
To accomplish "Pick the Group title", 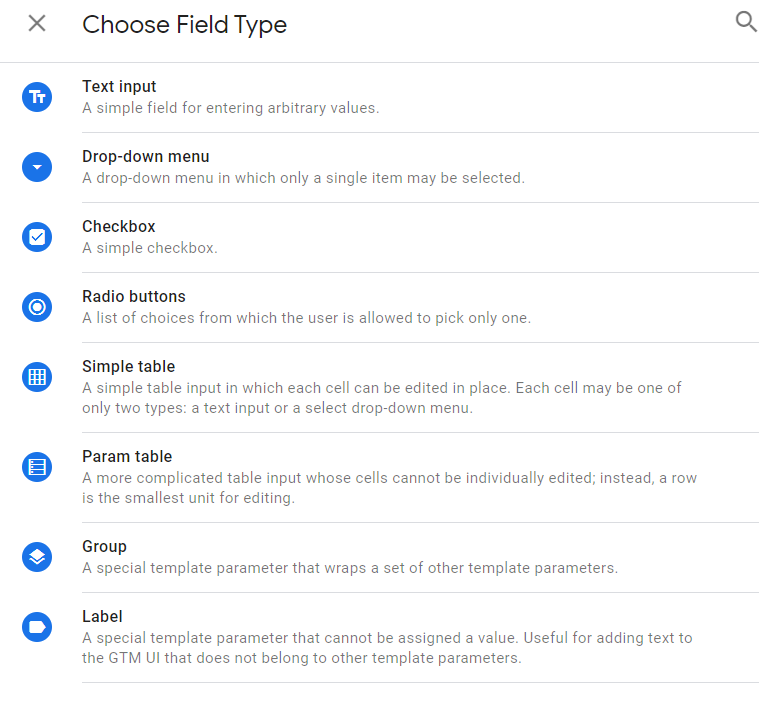I will coord(104,547).
